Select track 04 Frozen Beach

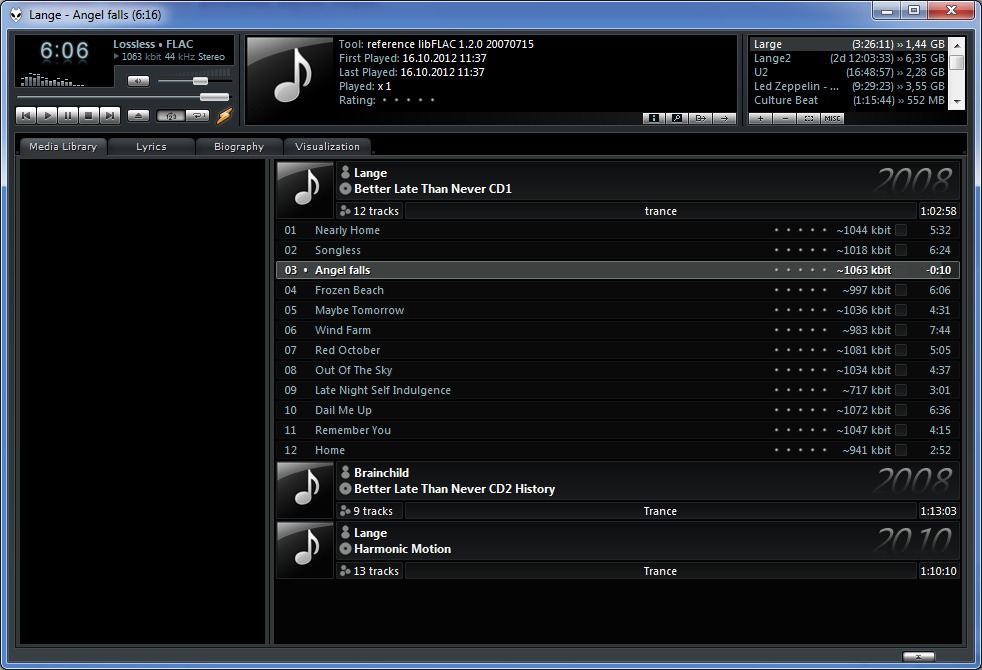coord(618,291)
